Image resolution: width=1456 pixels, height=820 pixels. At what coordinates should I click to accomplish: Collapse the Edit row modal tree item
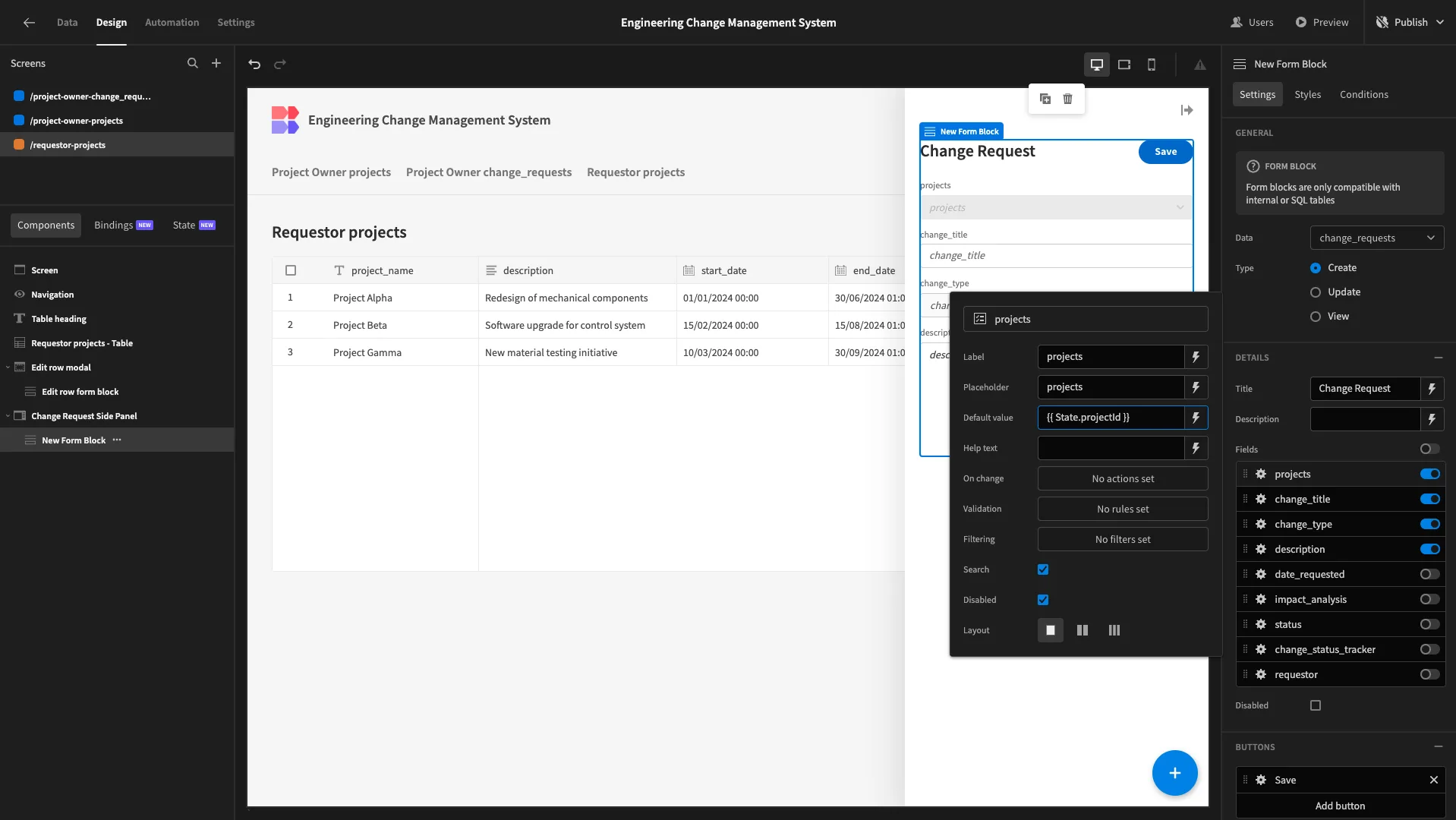click(x=8, y=367)
